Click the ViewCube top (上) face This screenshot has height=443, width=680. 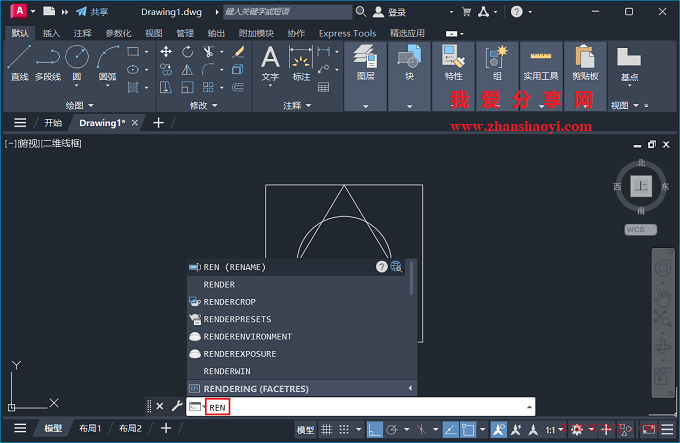click(641, 186)
